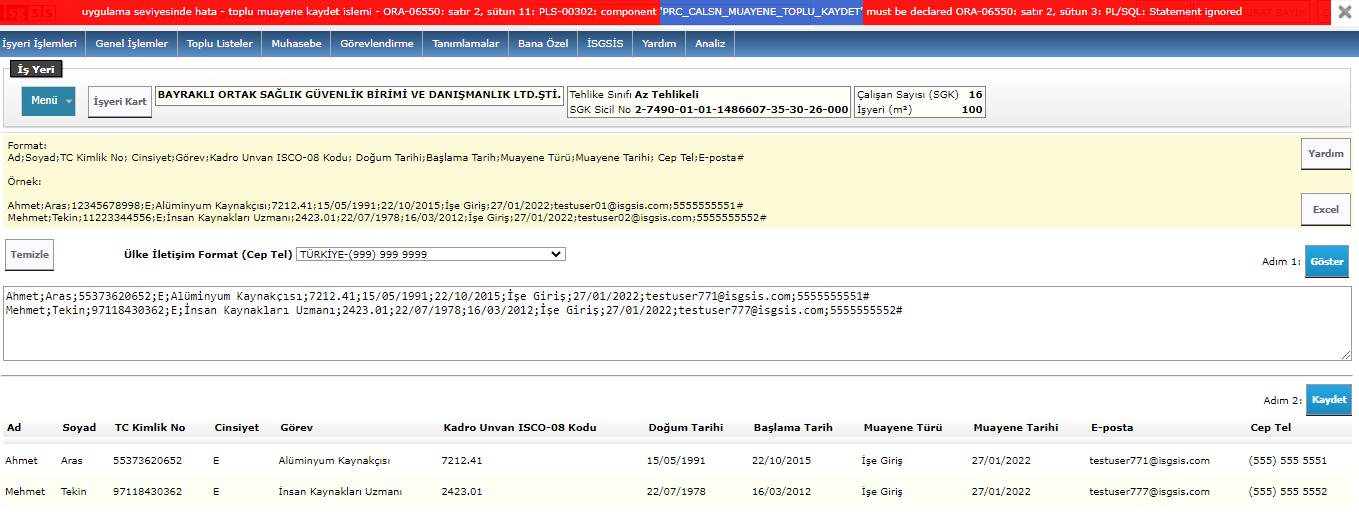Click the Temizle button
The height and width of the screenshot is (522, 1359).
(x=29, y=255)
